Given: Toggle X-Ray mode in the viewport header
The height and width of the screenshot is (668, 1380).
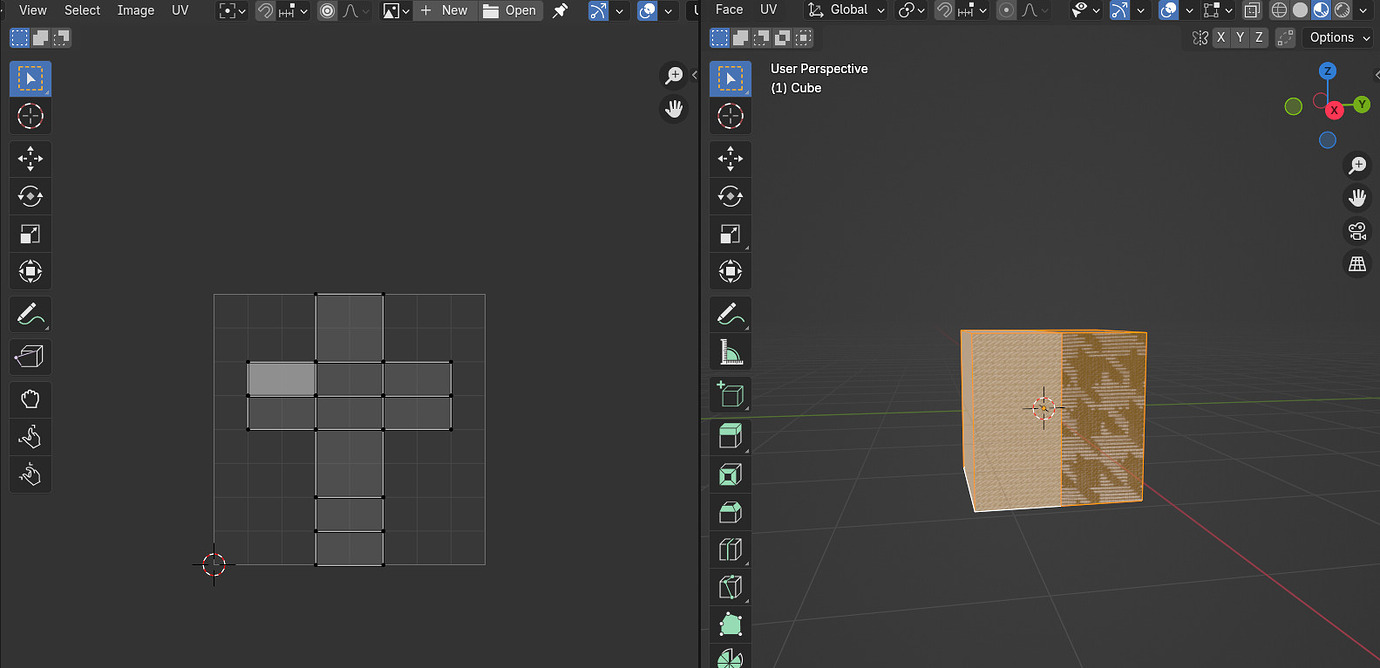Looking at the screenshot, I should [x=1251, y=10].
